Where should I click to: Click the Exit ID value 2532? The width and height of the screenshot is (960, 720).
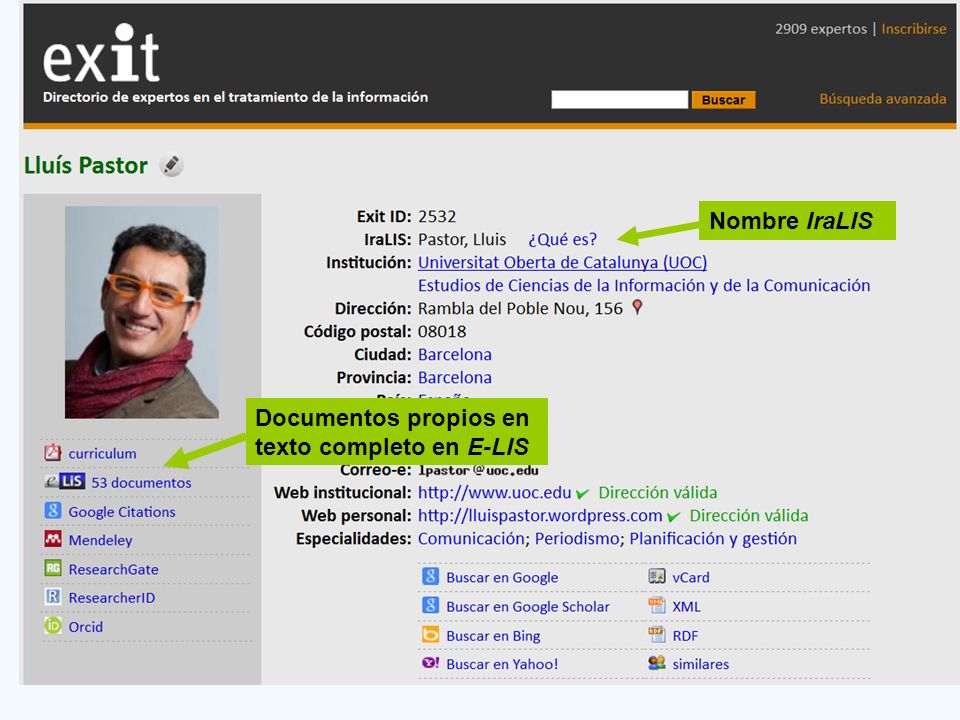(x=437, y=217)
